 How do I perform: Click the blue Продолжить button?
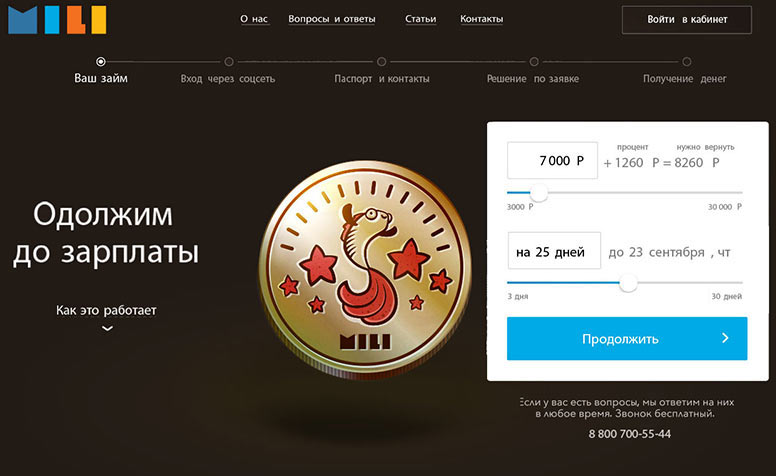point(627,338)
